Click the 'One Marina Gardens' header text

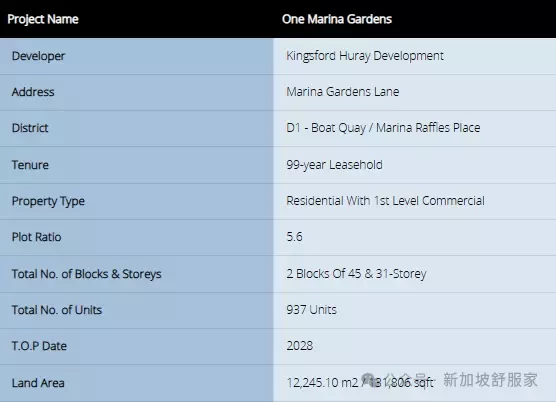click(337, 19)
